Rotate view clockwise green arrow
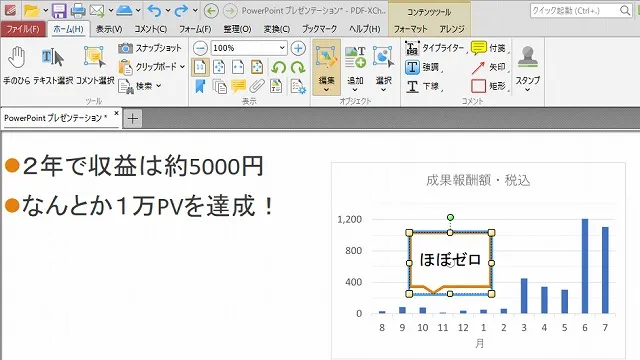 click(x=298, y=67)
